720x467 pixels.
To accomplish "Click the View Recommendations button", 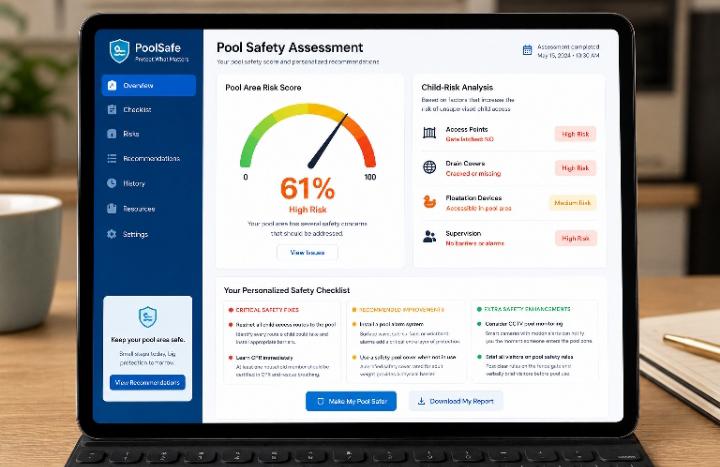I will click(x=147, y=383).
